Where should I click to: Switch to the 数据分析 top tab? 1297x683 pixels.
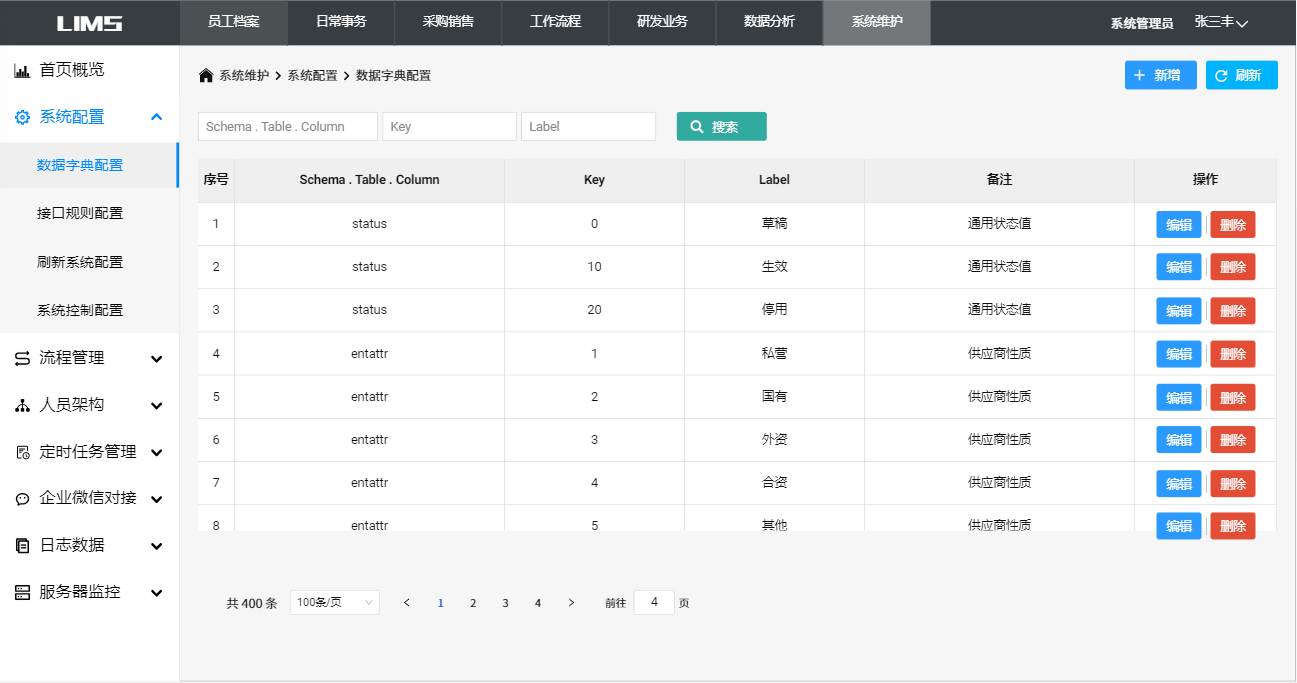click(769, 22)
